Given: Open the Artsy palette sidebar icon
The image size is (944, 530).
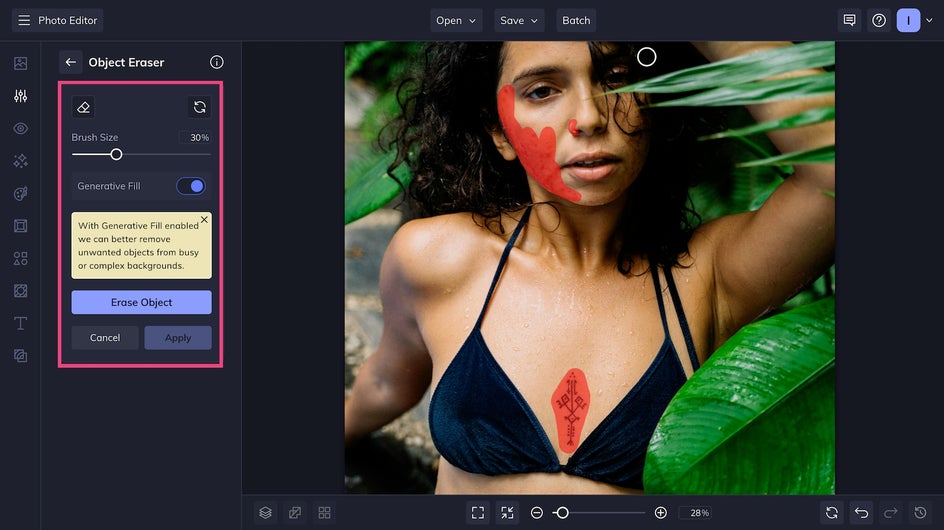Looking at the screenshot, I should (x=20, y=193).
